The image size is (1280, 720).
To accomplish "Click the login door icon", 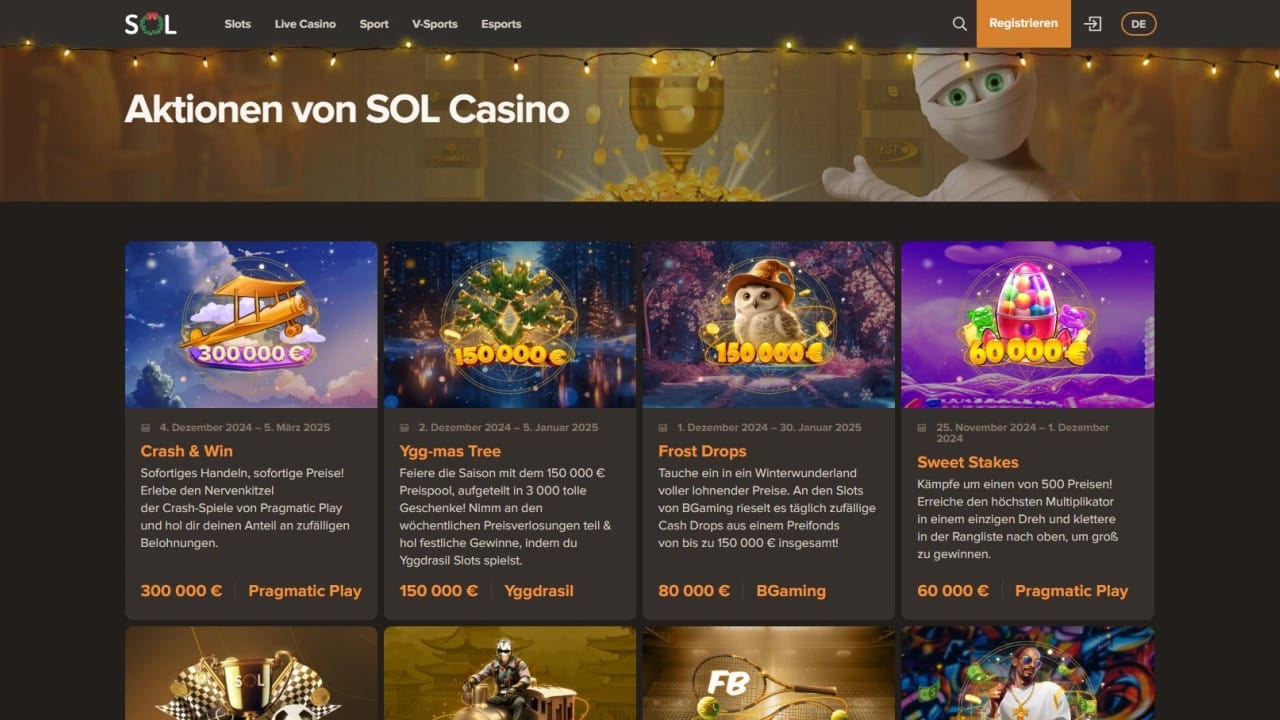I will pyautogui.click(x=1093, y=24).
